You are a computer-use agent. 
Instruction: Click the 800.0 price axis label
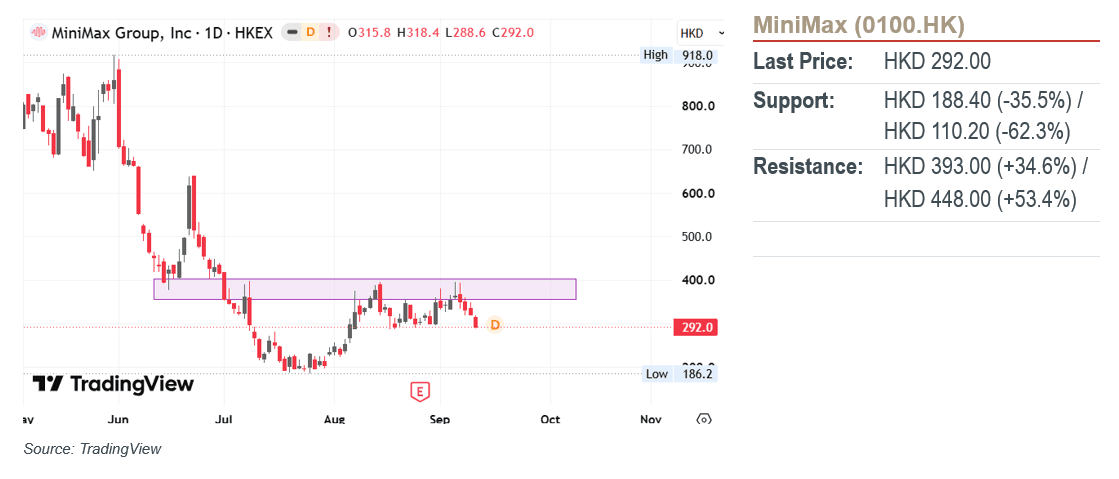pos(697,106)
